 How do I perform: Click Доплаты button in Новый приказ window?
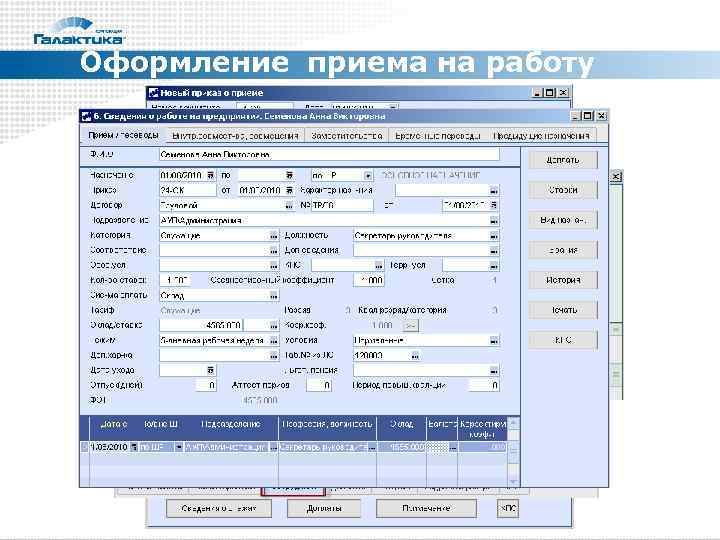point(324,508)
